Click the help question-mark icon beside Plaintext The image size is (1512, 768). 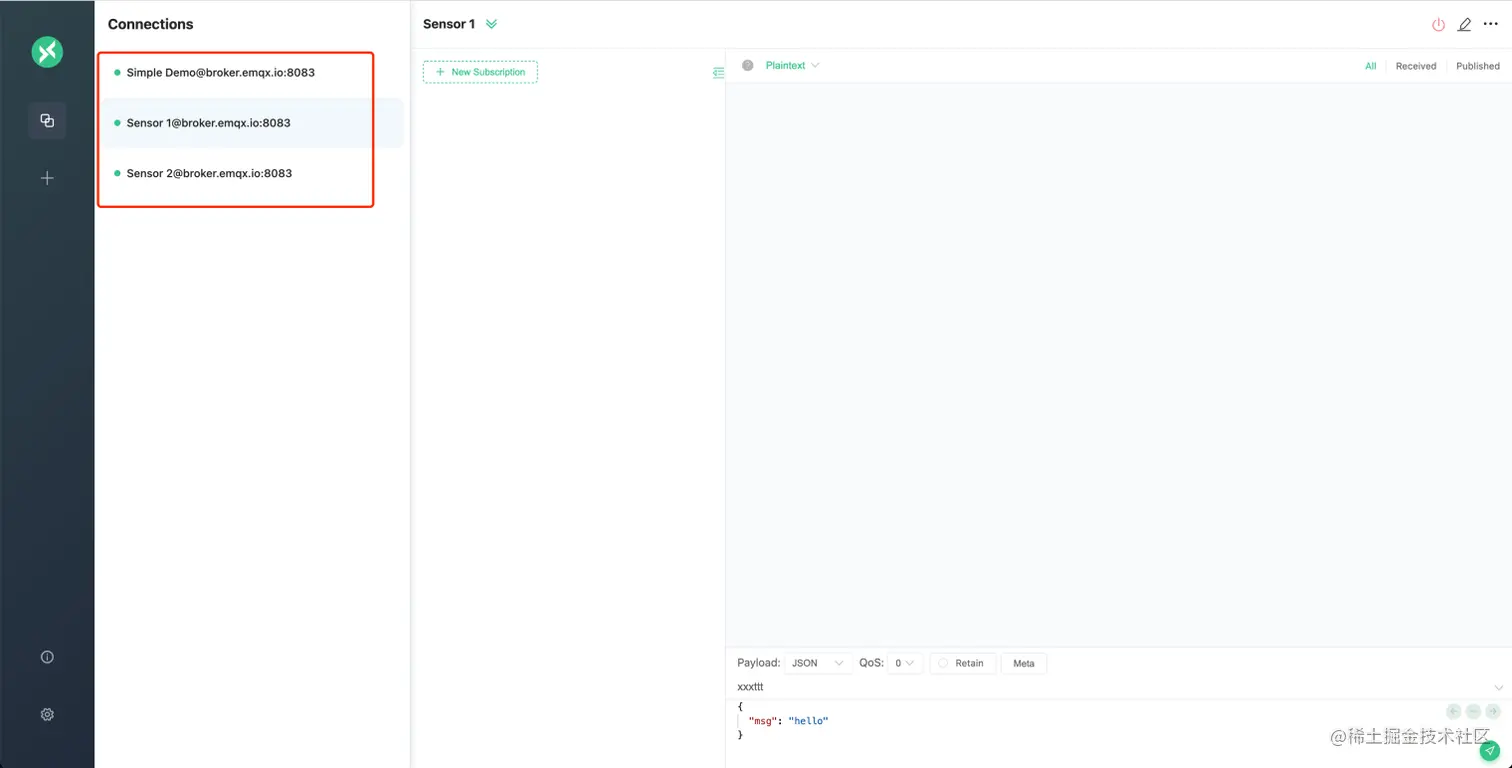(747, 65)
